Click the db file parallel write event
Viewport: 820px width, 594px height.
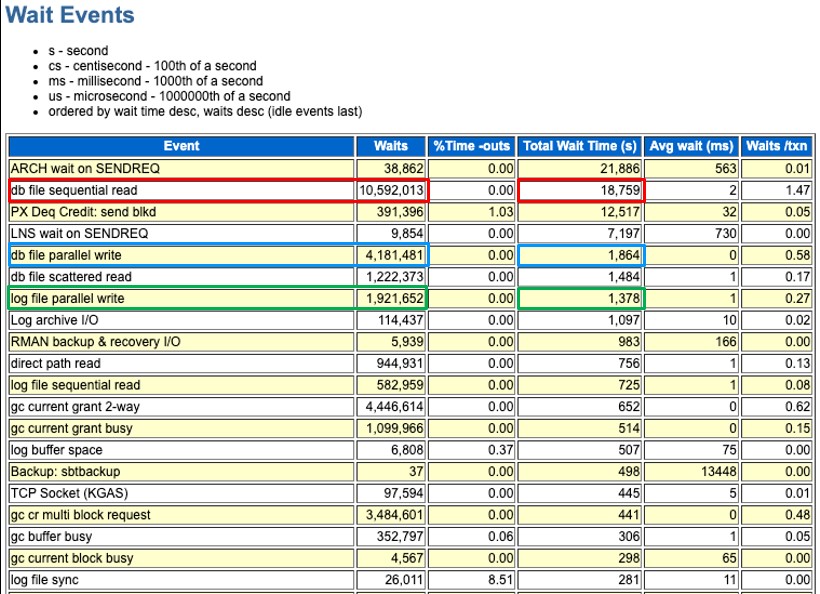(66, 255)
